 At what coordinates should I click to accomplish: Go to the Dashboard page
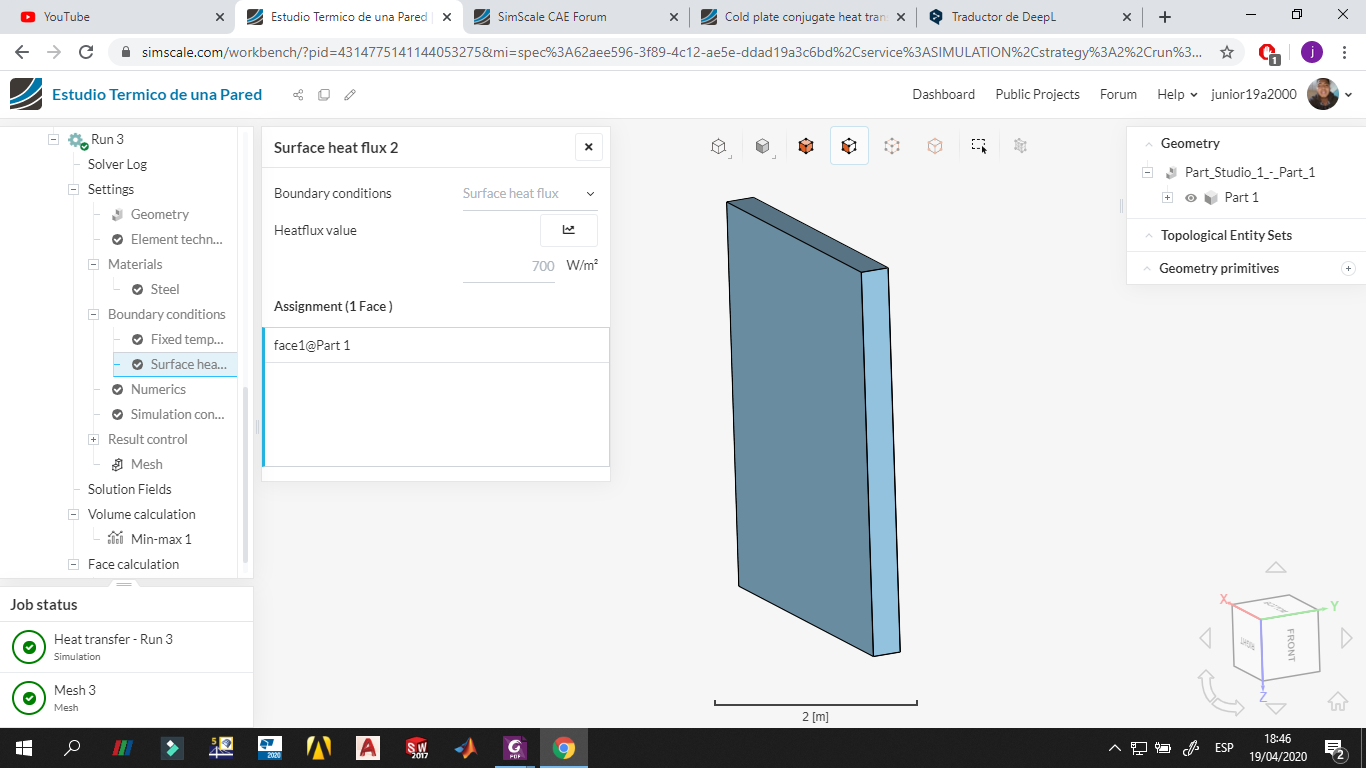[943, 94]
